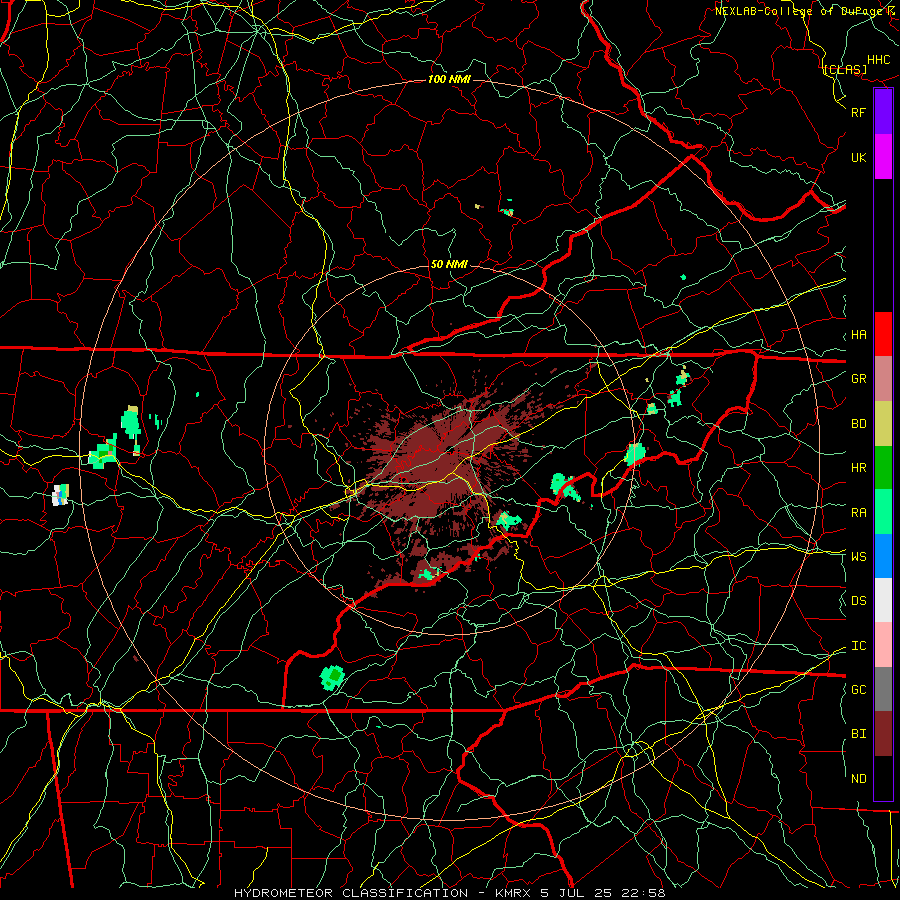Click the BD legend label text

point(858,424)
